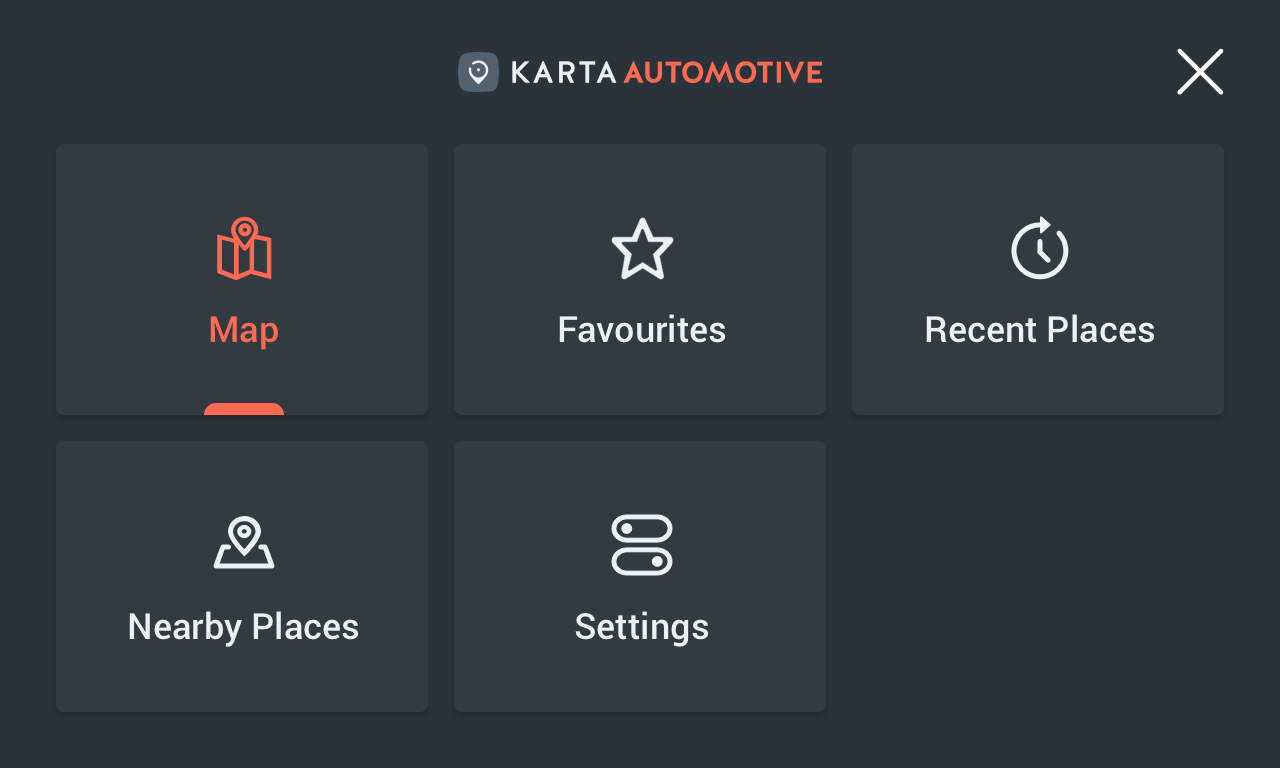
Task: Open the Nearby Places menu entry
Action: point(241,576)
